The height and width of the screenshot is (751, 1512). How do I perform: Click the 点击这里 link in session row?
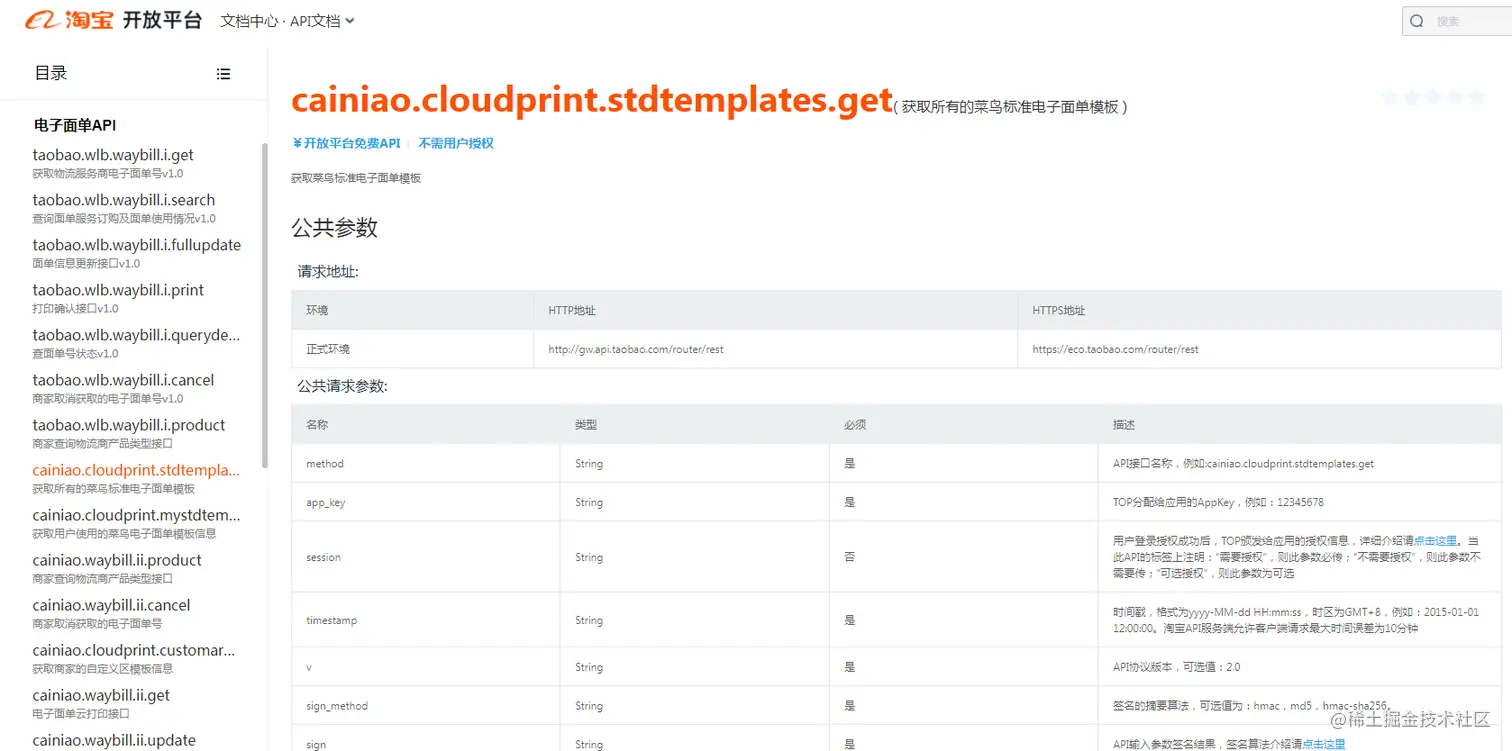1435,541
